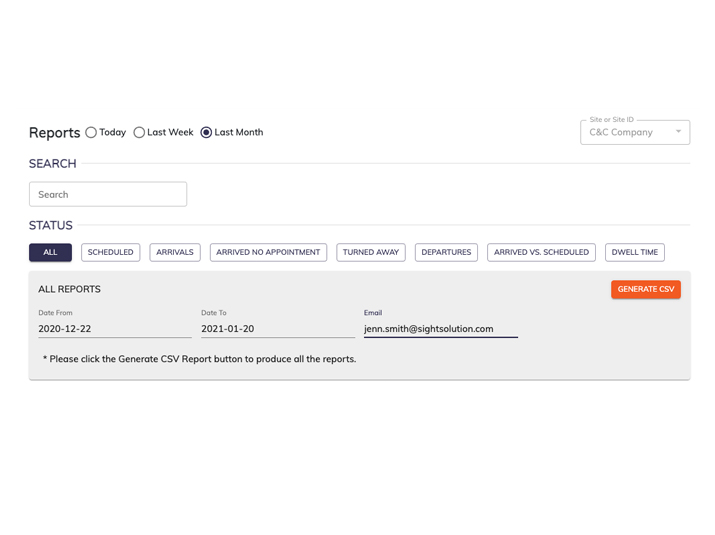
Task: Filter by SCHEDULED status
Action: click(x=110, y=252)
